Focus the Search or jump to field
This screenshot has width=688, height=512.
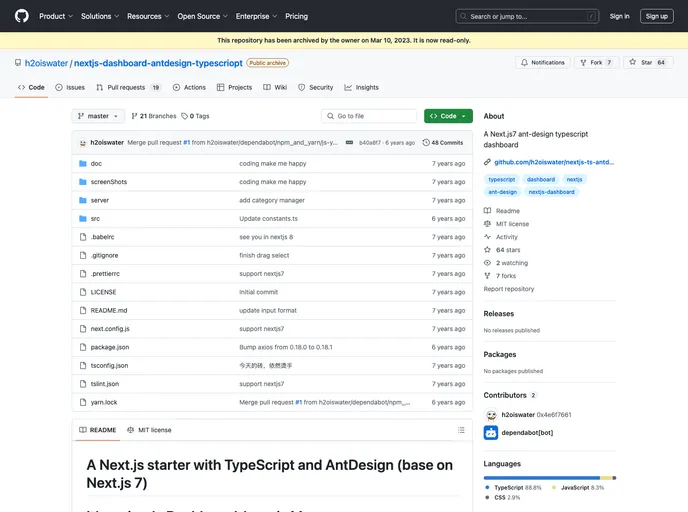click(x=527, y=16)
